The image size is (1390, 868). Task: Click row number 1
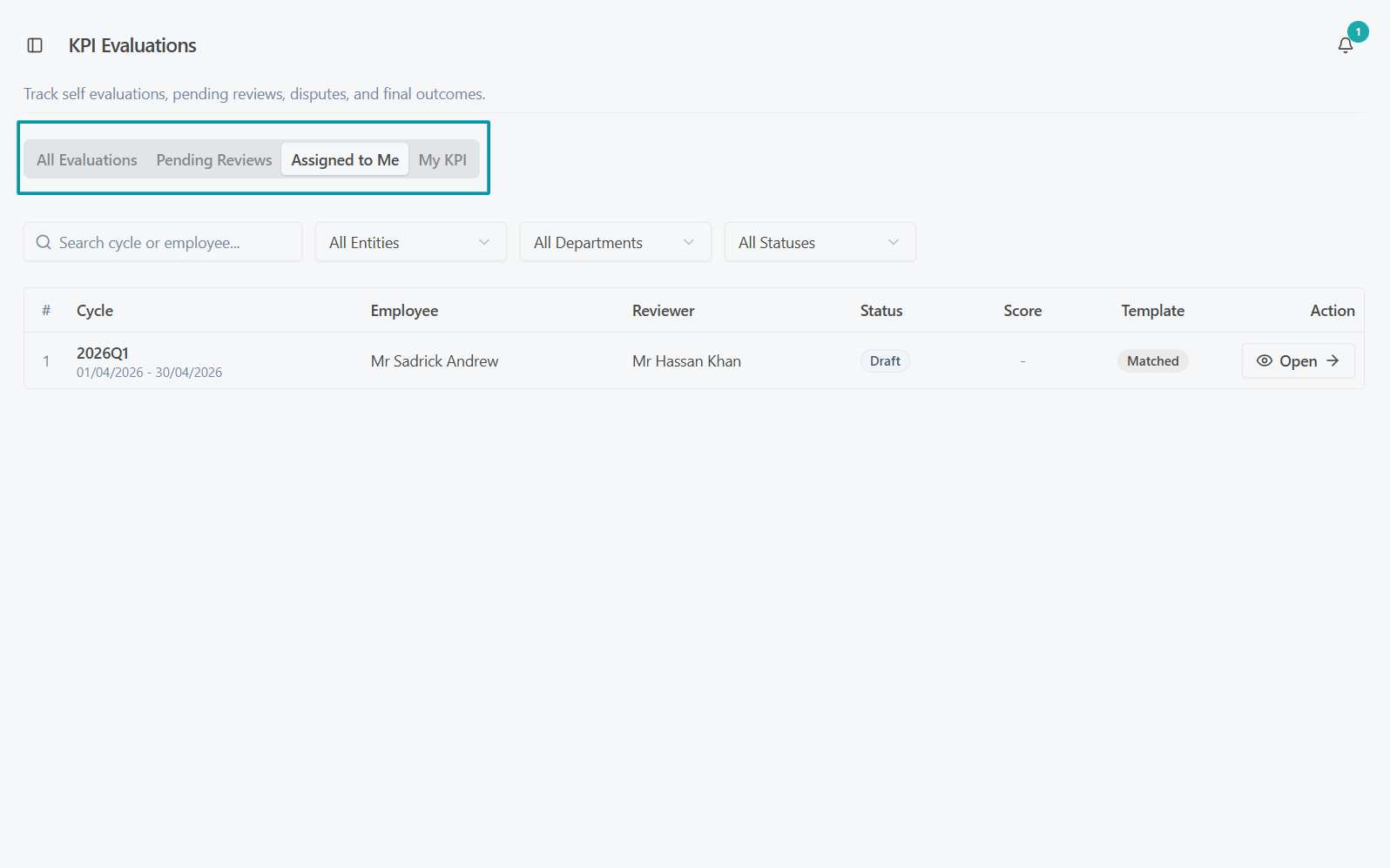46,361
